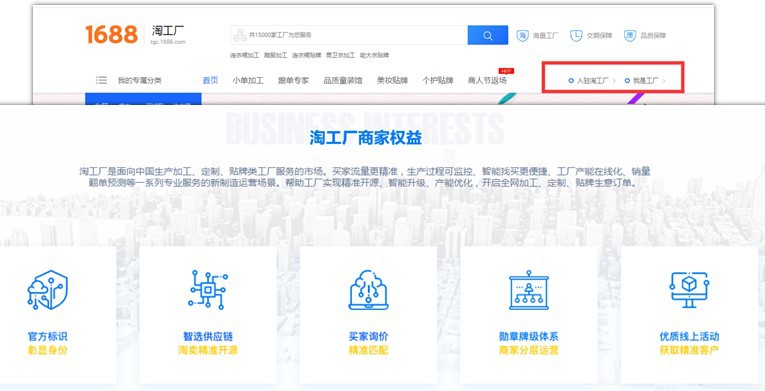This screenshot has height=391, width=765.
Task: Click the 淘工厂 site title text
Action: [168, 31]
